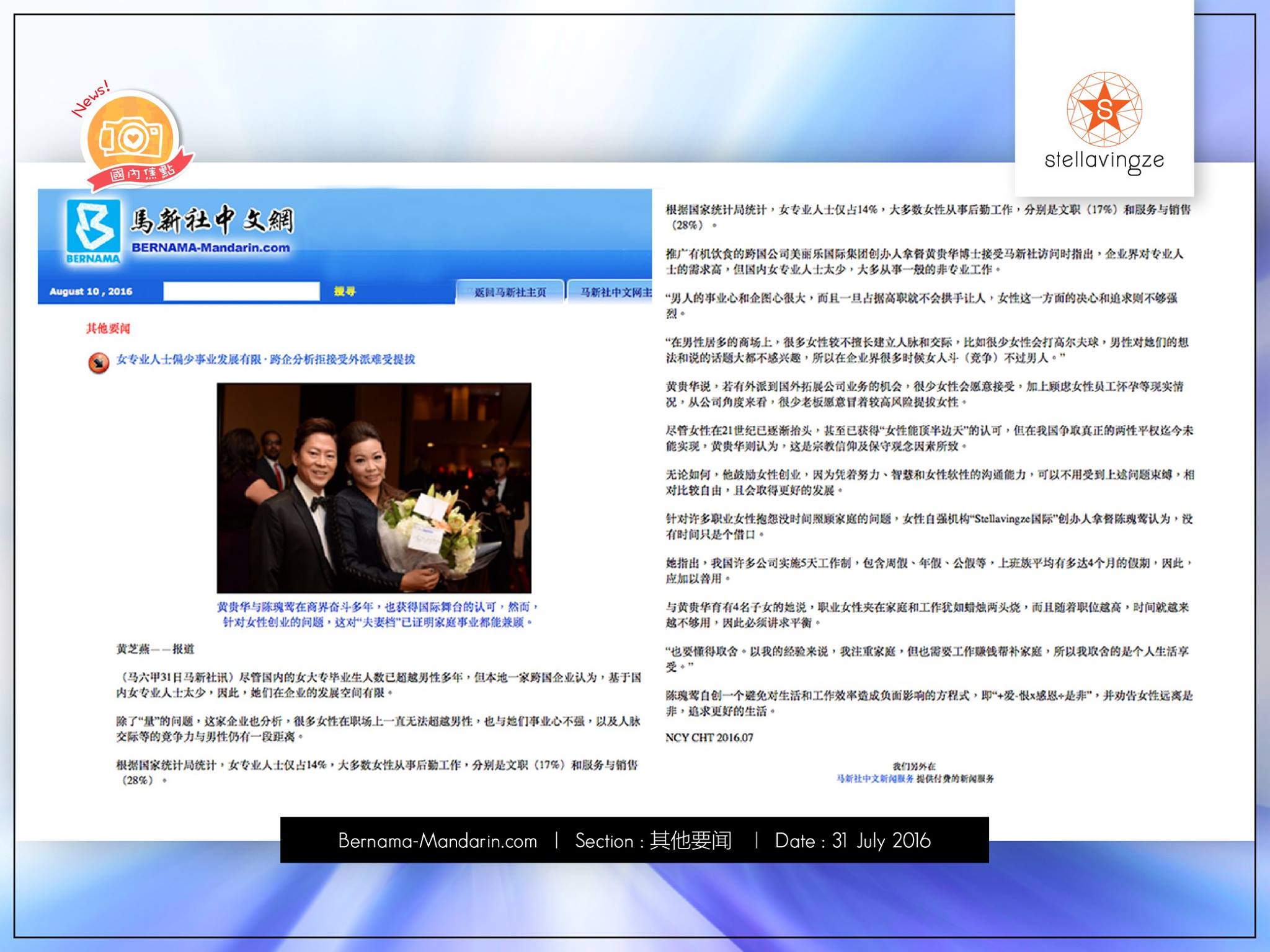1270x952 pixels.
Task: Click the byline 黄芝燕——报道
Action: (155, 649)
